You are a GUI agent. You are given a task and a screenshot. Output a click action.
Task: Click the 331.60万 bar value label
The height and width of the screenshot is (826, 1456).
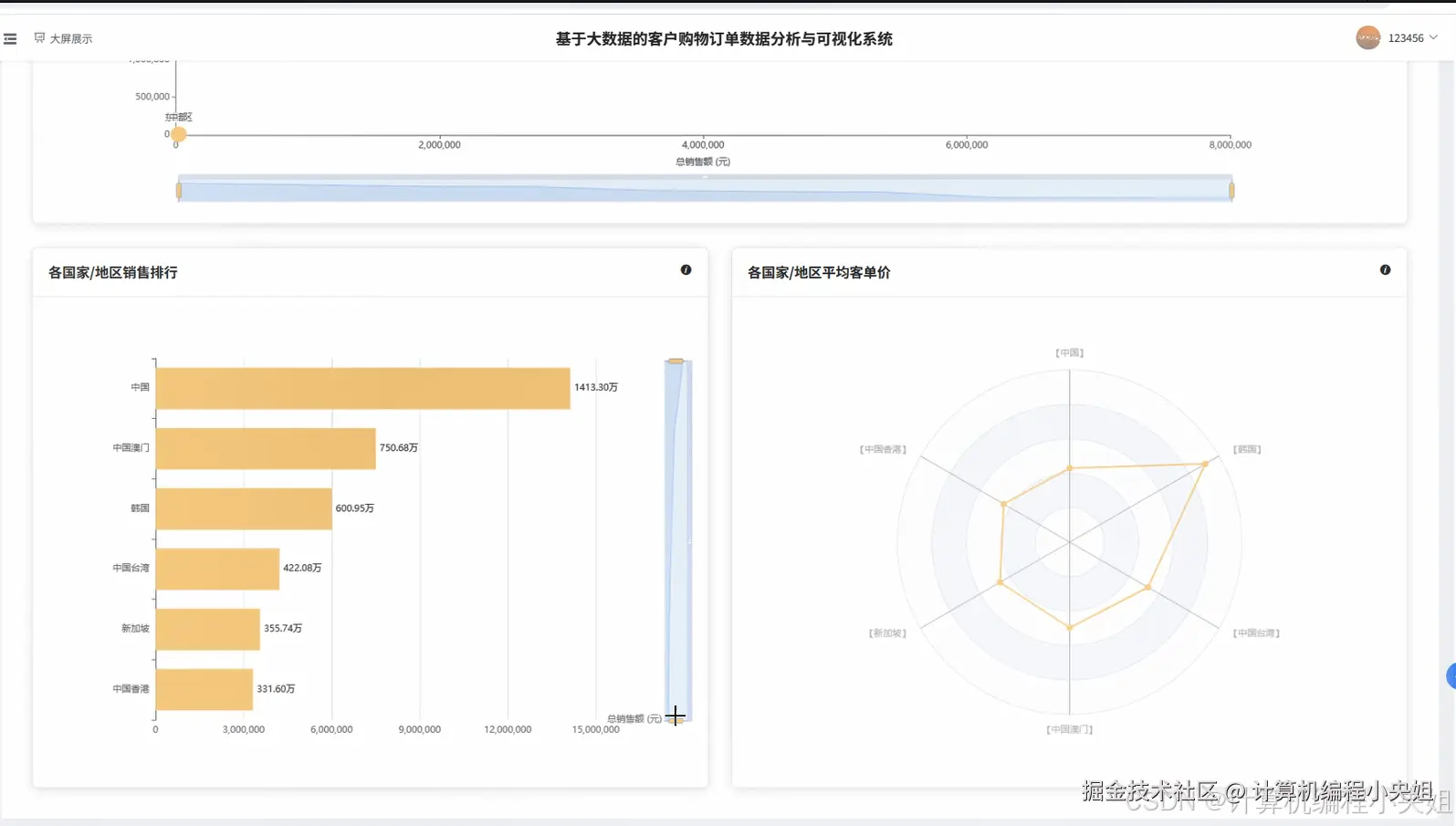[x=276, y=689]
